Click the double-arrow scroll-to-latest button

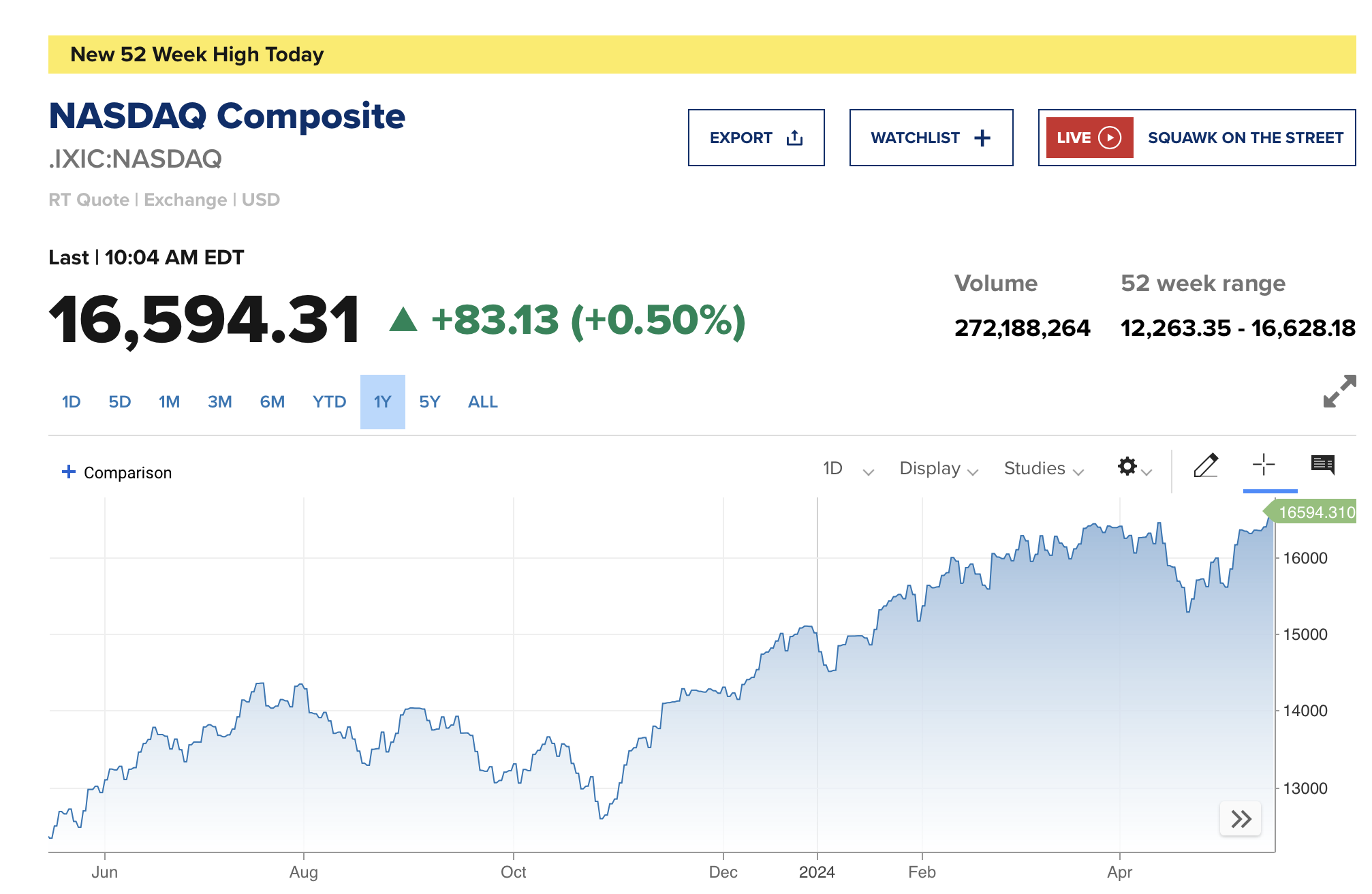[x=1241, y=818]
